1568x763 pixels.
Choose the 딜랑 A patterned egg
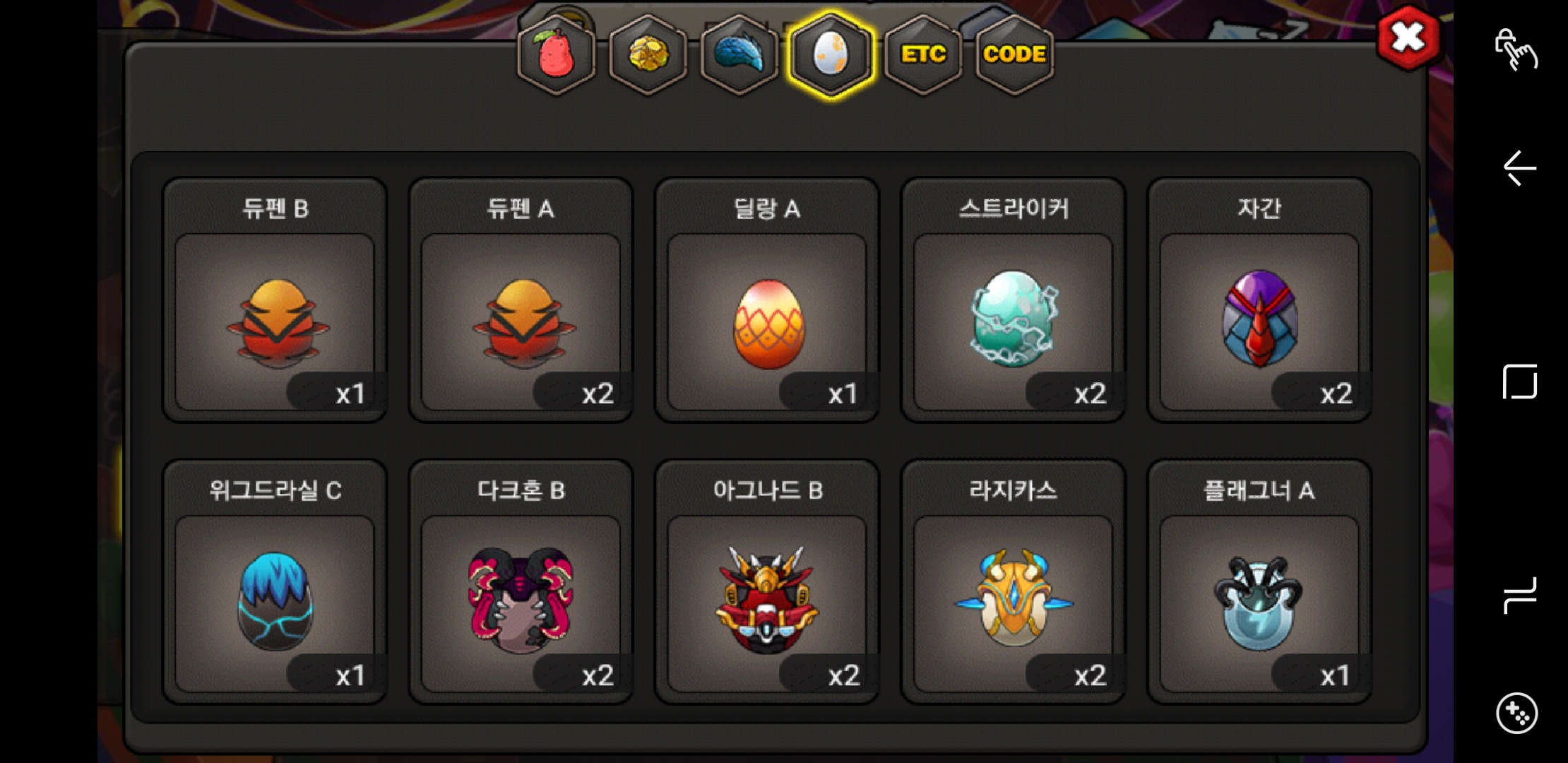pyautogui.click(x=767, y=300)
